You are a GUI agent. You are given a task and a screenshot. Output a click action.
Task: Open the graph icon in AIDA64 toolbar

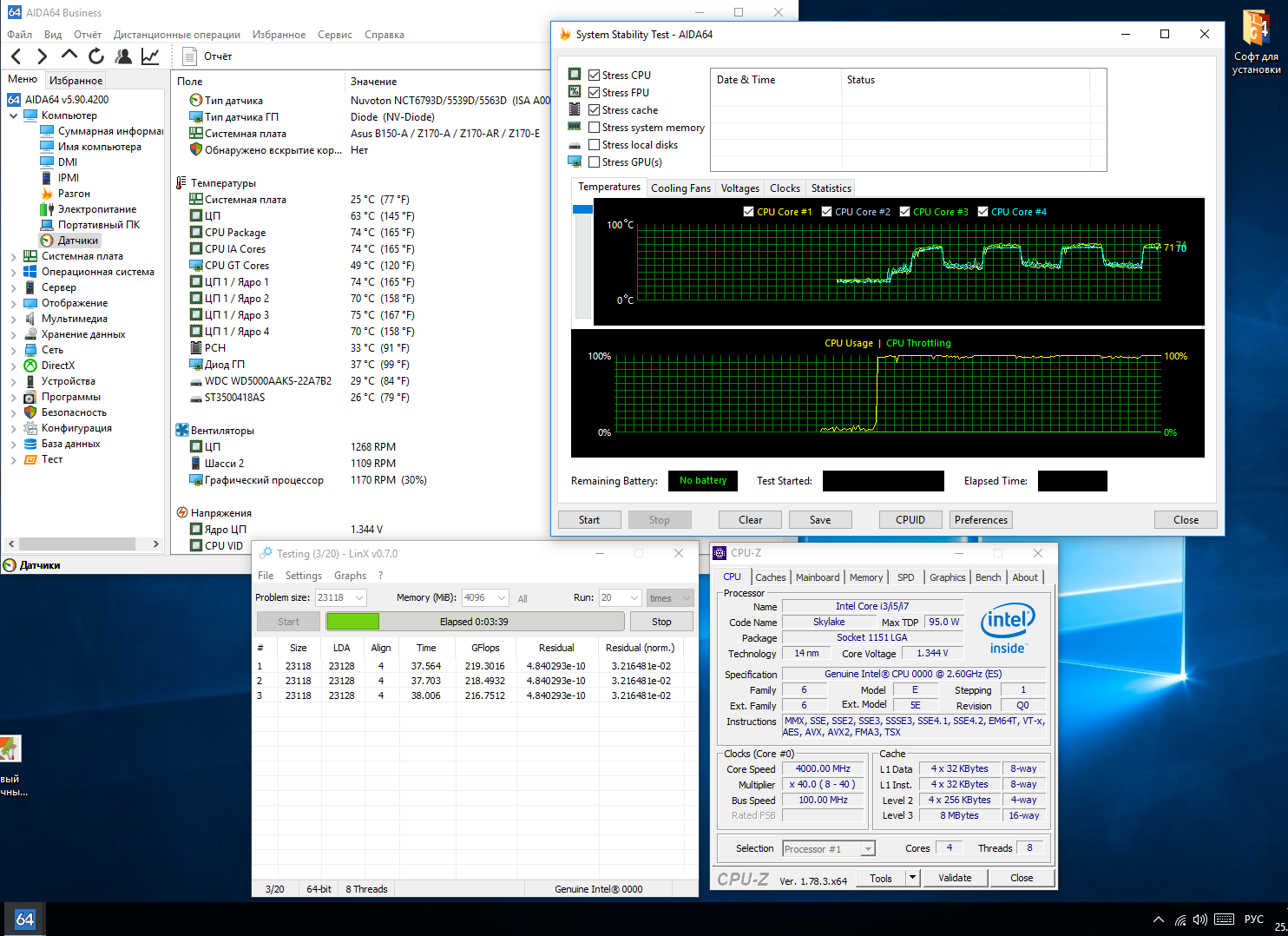click(150, 56)
